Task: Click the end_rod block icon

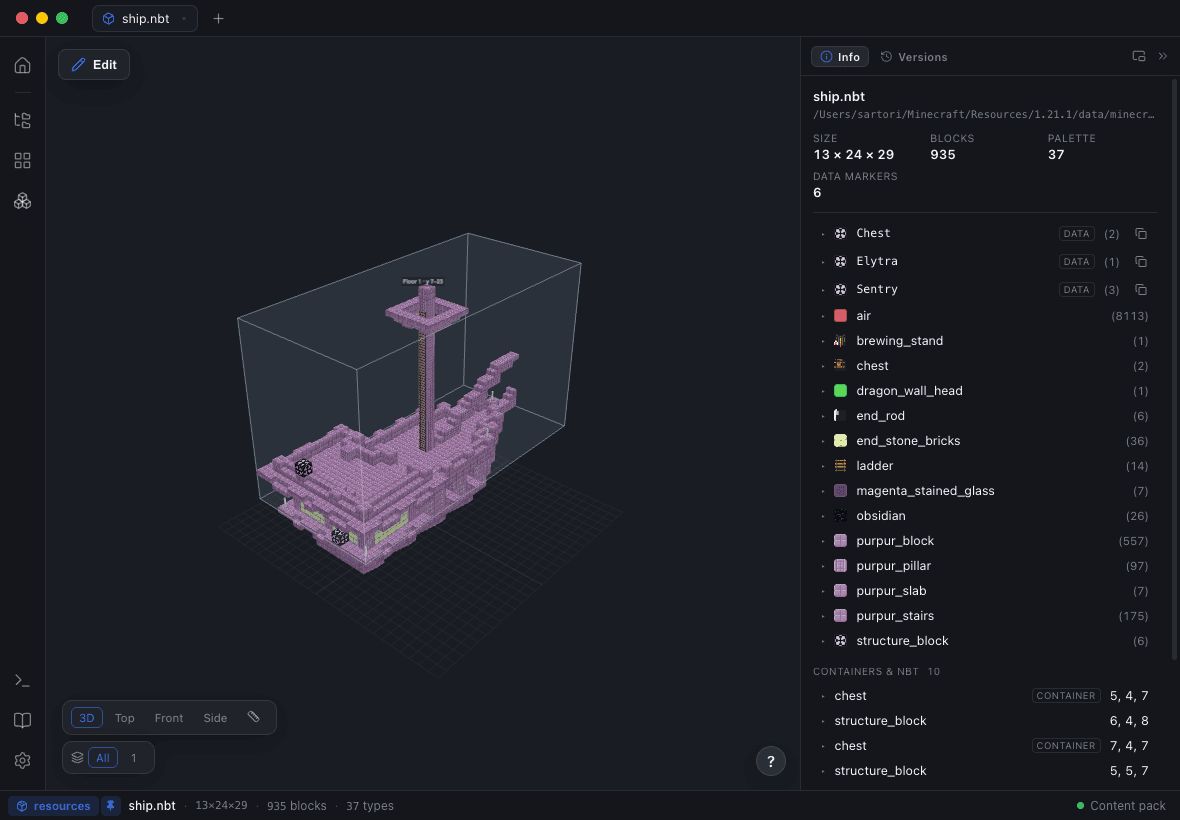Action: point(841,415)
